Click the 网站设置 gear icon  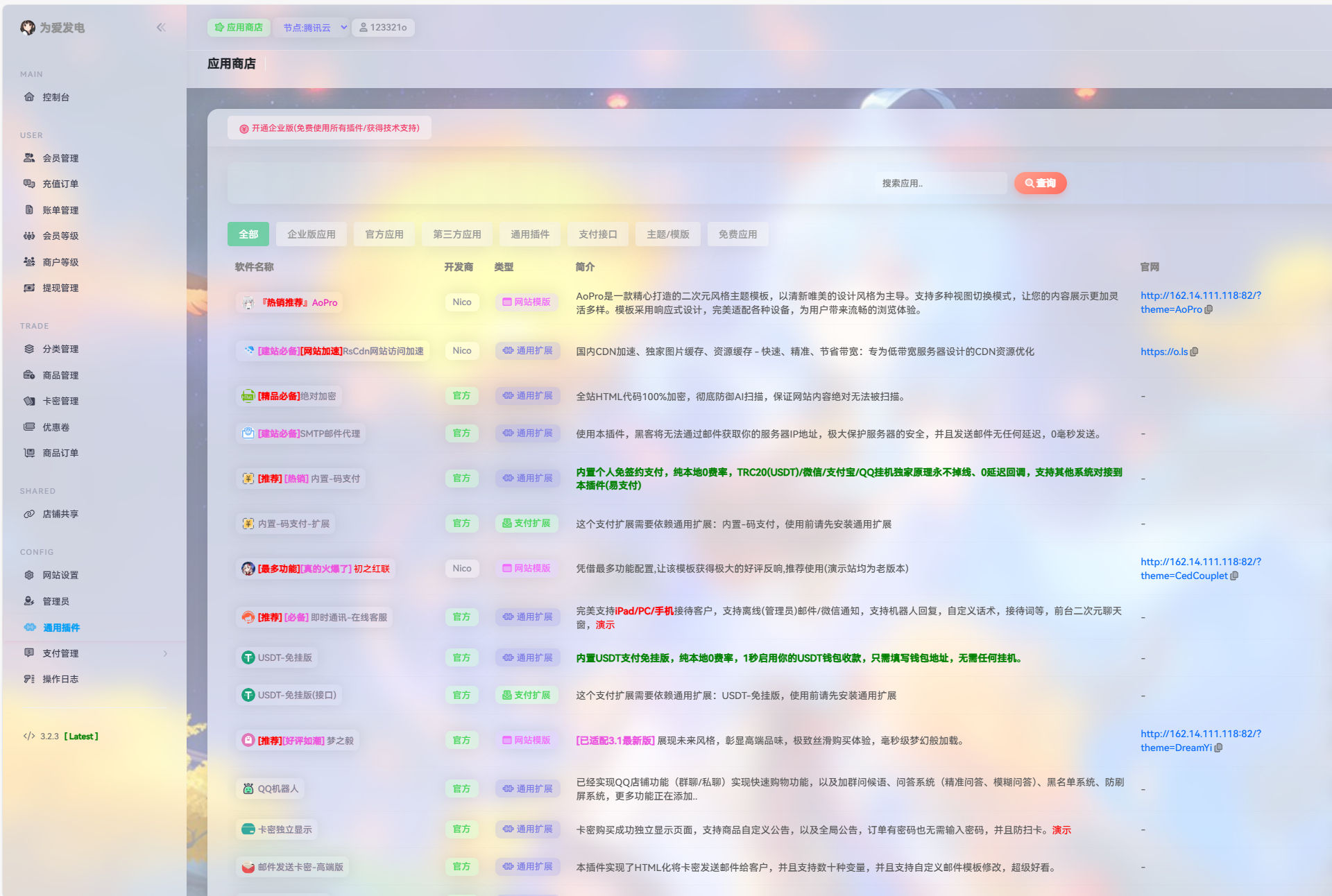point(29,575)
